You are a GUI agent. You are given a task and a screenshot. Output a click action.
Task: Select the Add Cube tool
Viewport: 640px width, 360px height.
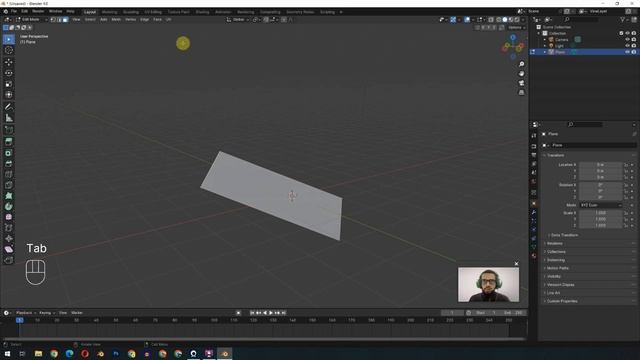[9, 130]
